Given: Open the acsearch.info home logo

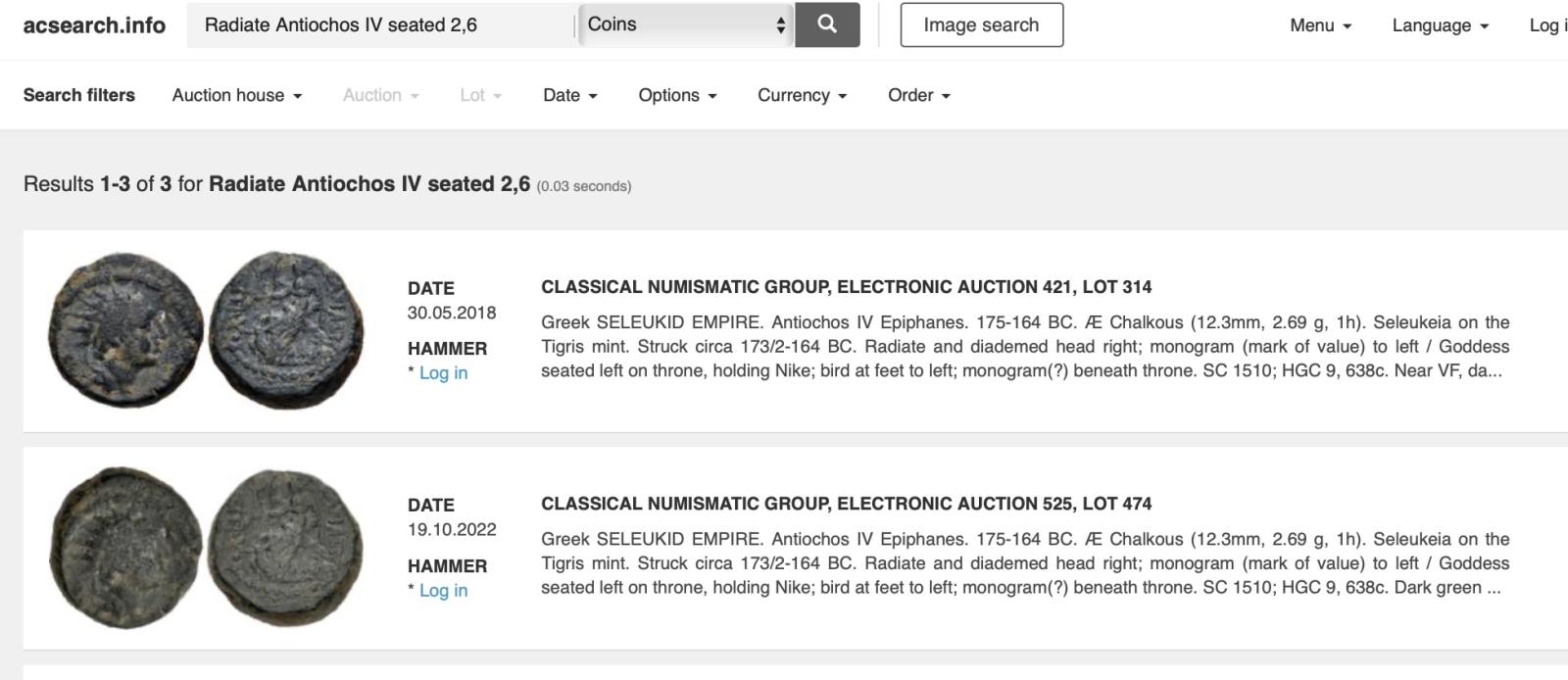Looking at the screenshot, I should click(x=94, y=24).
